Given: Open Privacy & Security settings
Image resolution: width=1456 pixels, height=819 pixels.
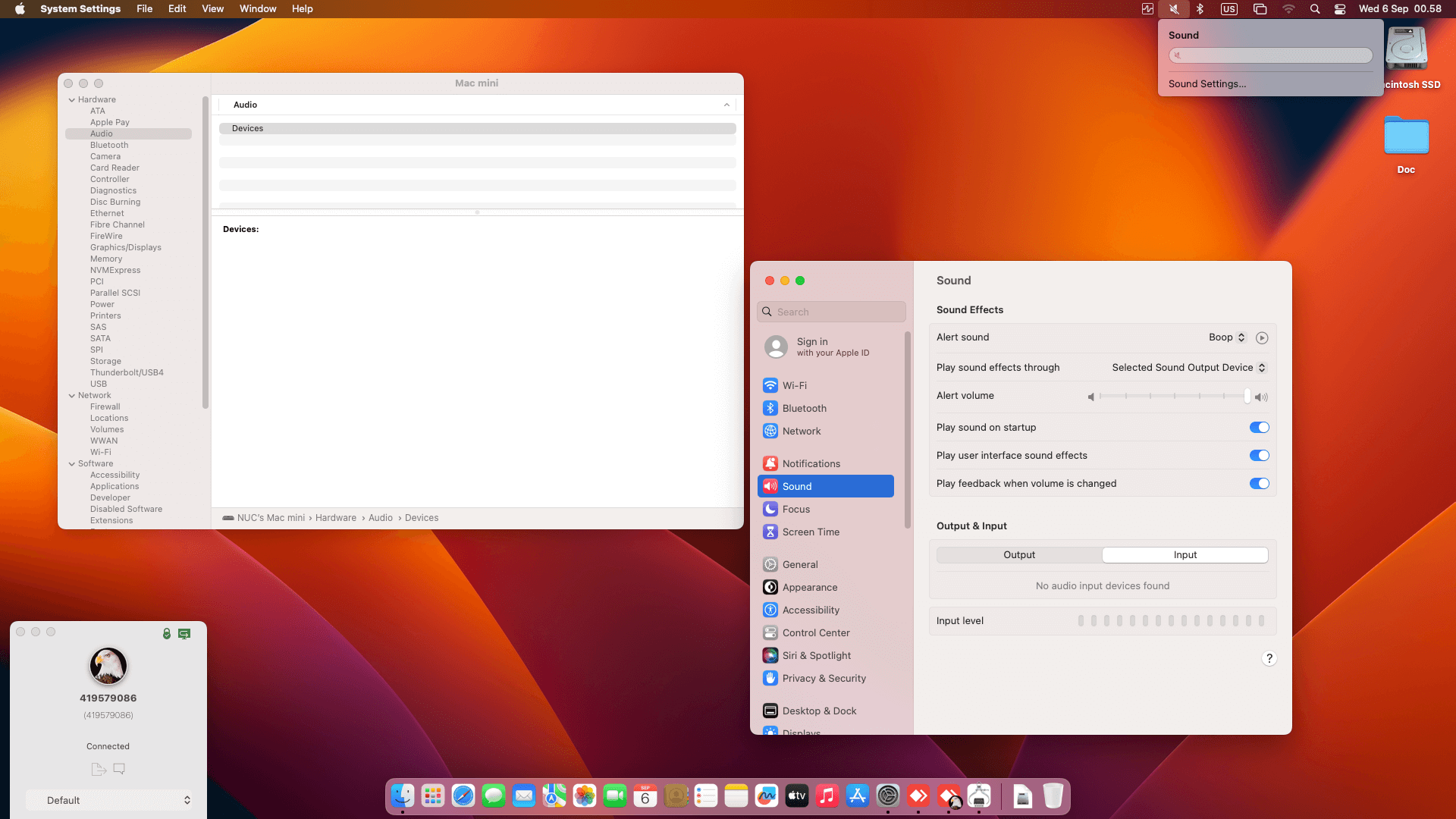Looking at the screenshot, I should tap(824, 678).
